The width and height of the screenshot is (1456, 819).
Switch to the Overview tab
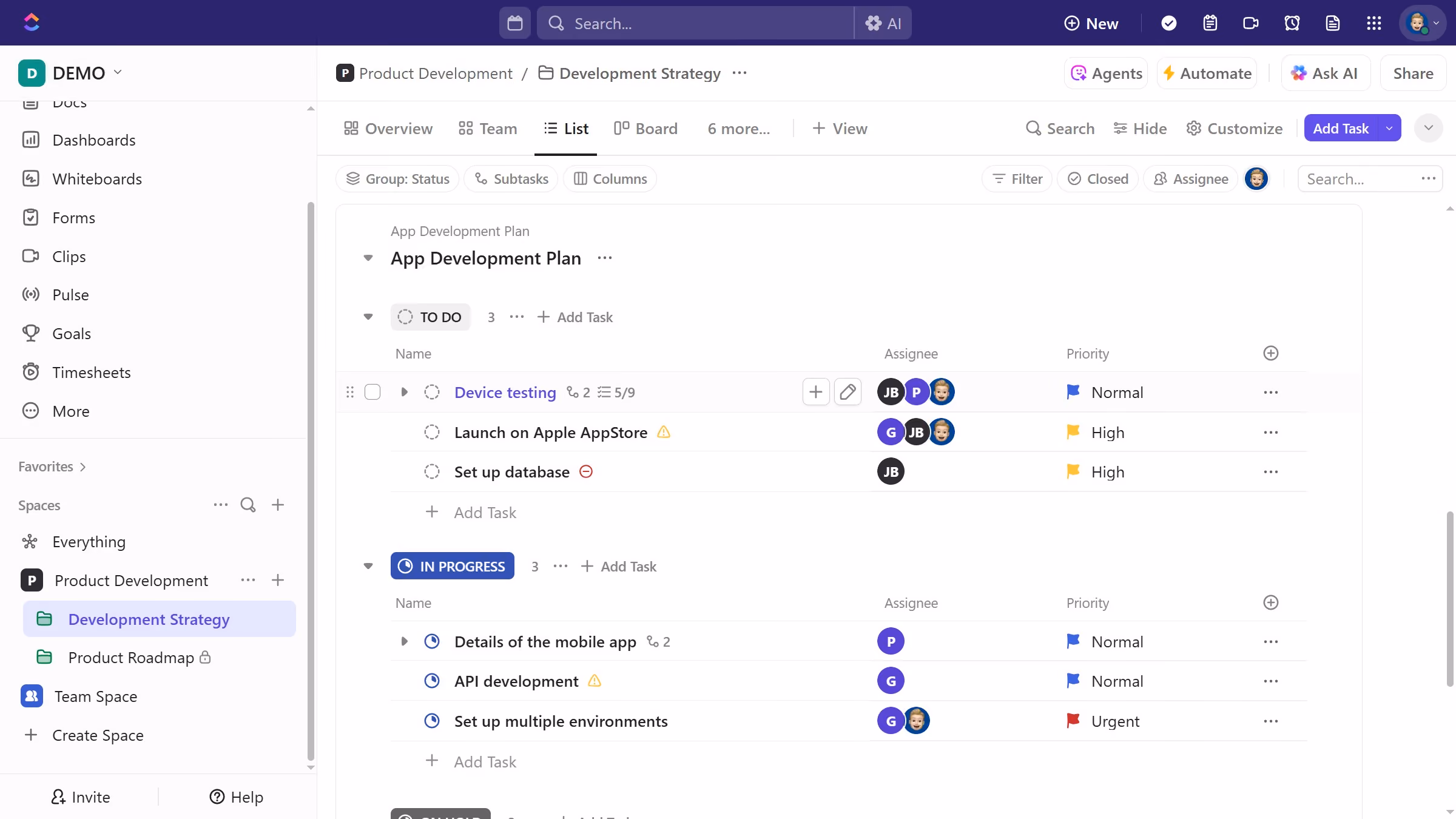pyautogui.click(x=388, y=129)
